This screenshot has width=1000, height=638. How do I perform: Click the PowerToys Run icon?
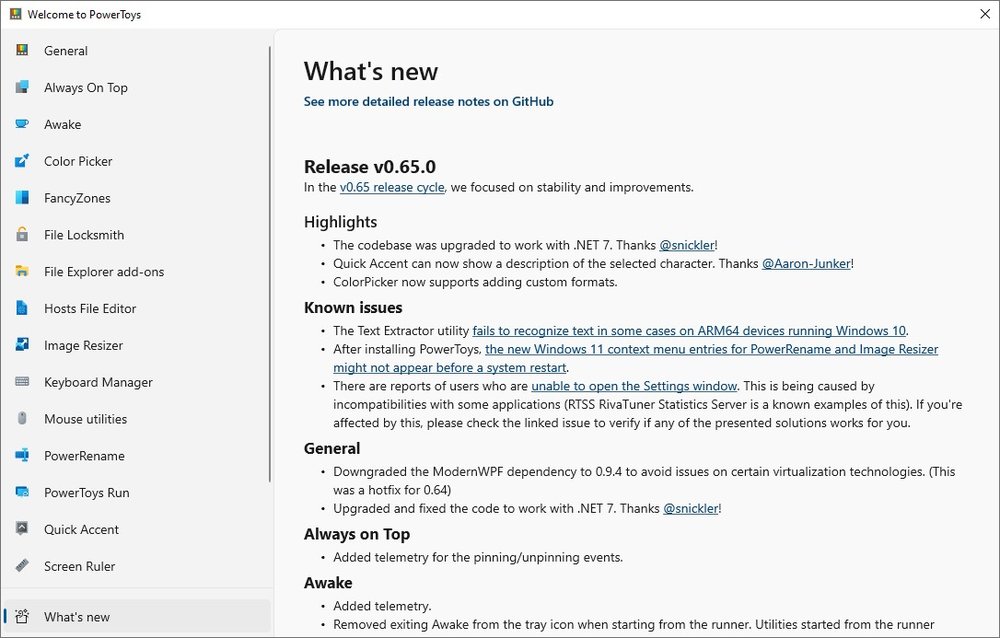[x=22, y=492]
